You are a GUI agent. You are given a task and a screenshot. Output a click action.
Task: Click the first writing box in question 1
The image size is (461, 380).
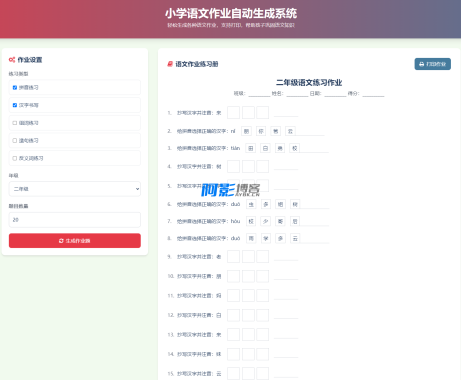click(233, 113)
